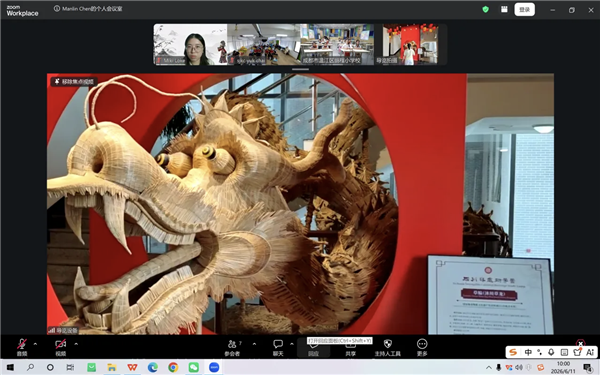Open Windows taskbar search
The image size is (600, 375).
(x=30, y=367)
